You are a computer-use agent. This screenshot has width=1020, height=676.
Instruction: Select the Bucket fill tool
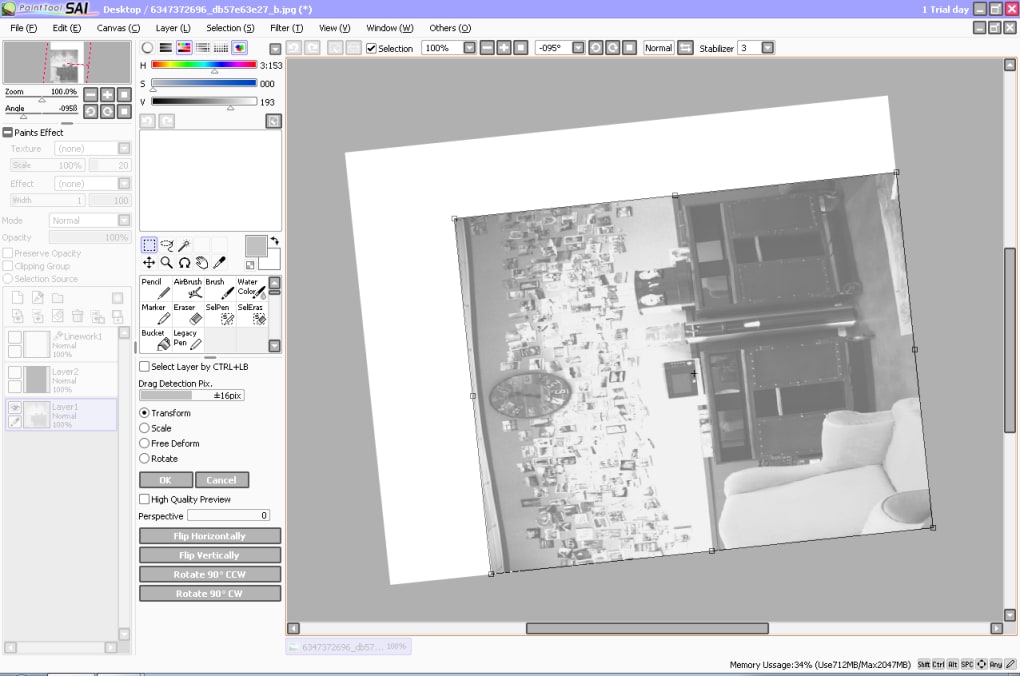(x=155, y=339)
